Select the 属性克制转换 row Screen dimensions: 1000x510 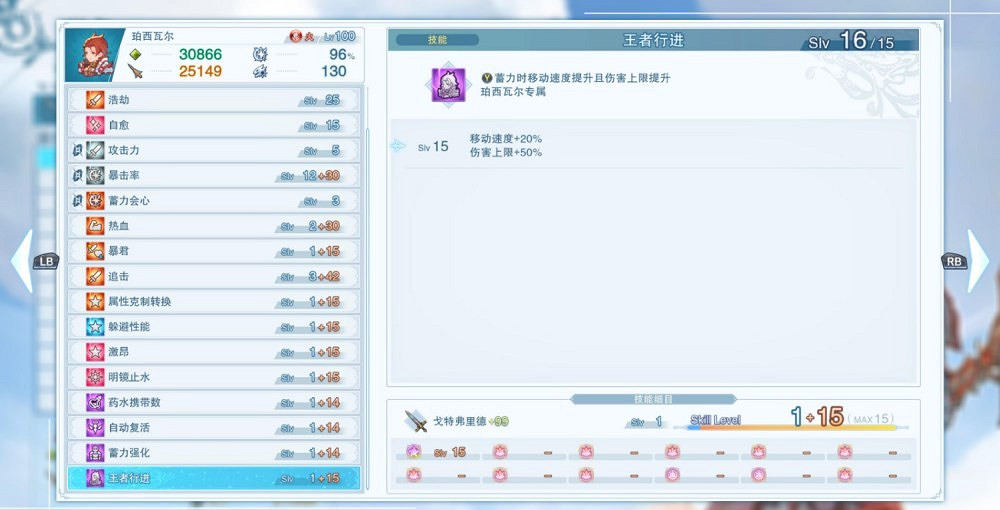[x=214, y=302]
